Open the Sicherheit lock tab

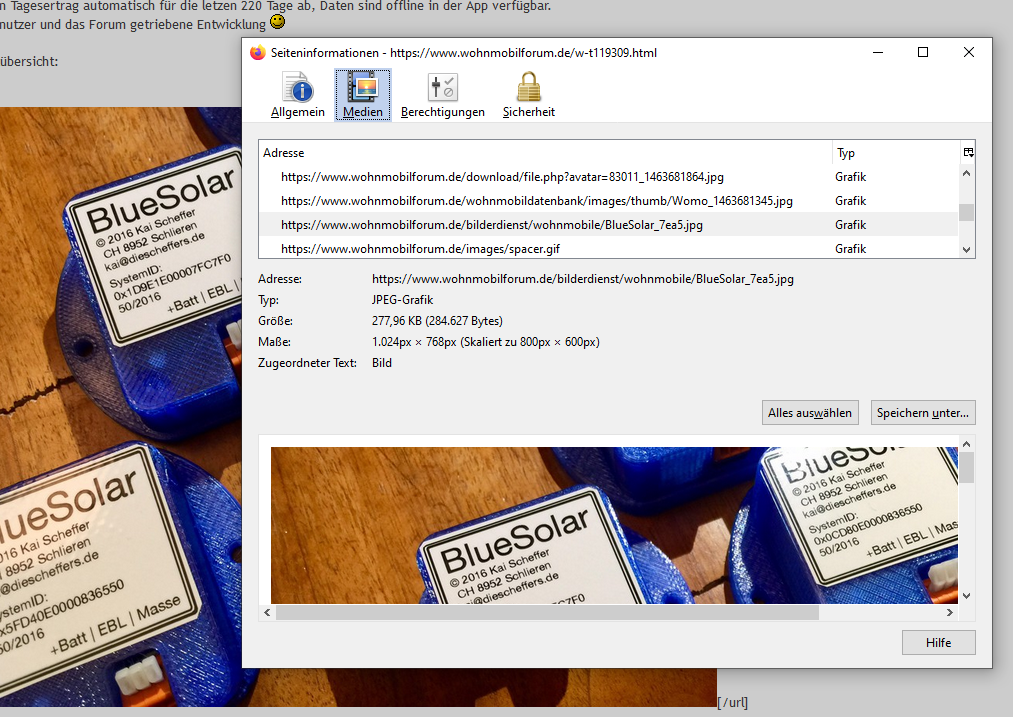[528, 95]
